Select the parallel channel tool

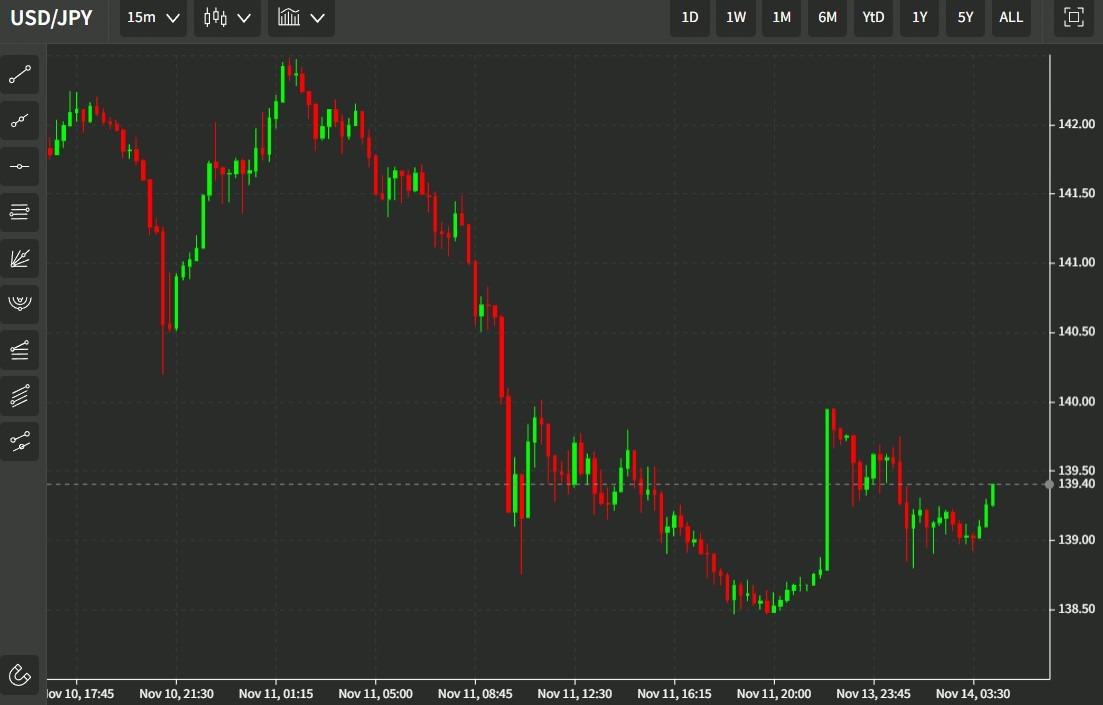(20, 395)
